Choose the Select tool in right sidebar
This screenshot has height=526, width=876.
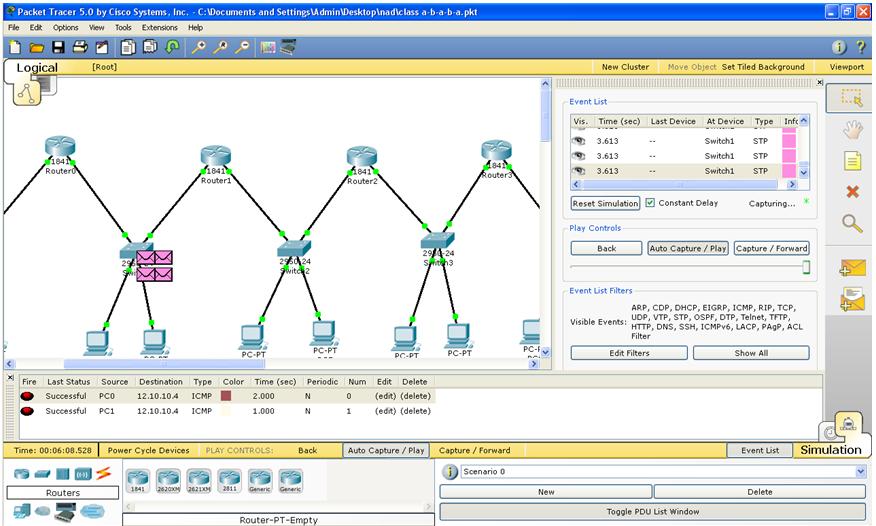click(852, 98)
